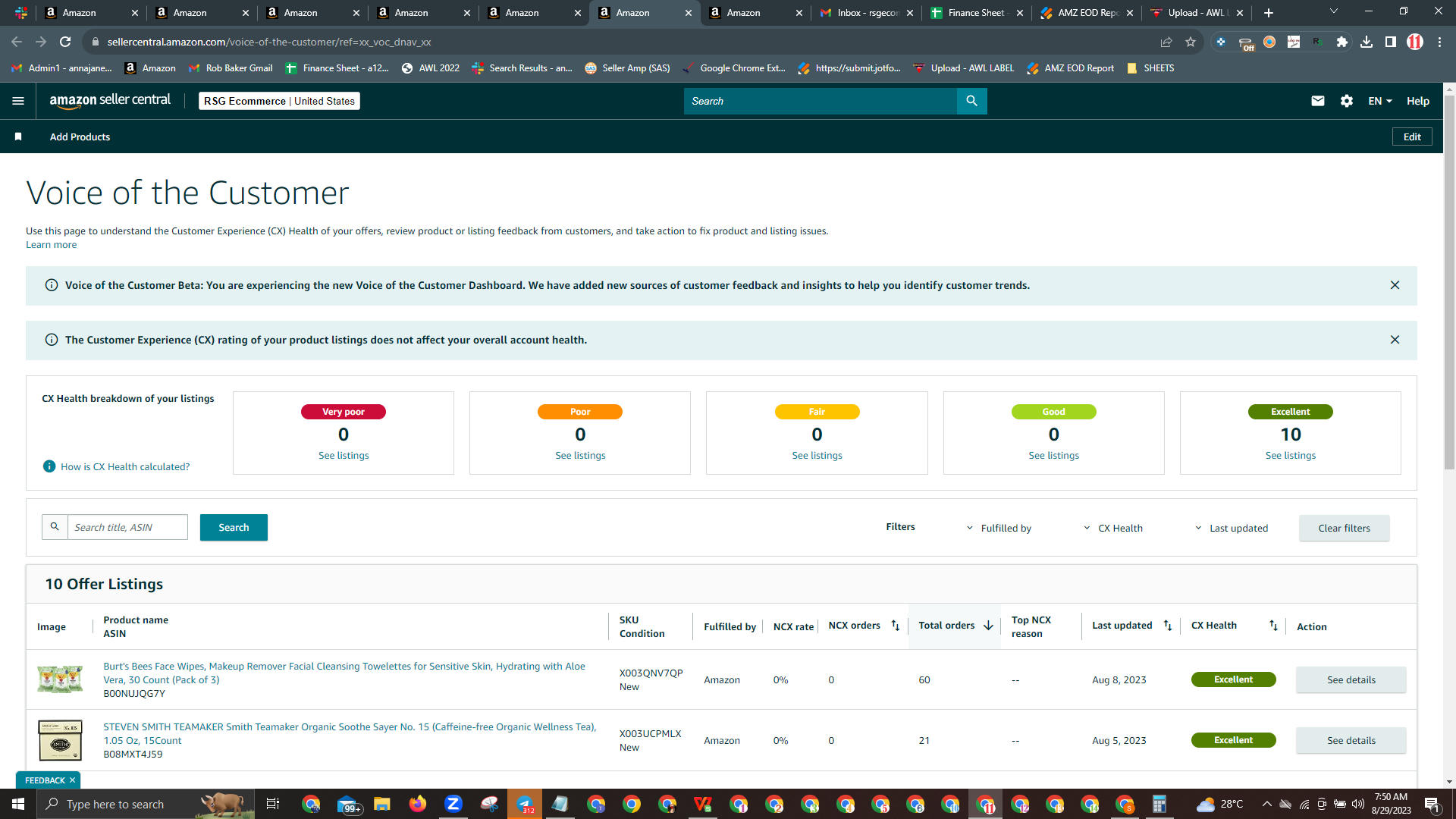Open the messages envelope icon

coord(1318,101)
